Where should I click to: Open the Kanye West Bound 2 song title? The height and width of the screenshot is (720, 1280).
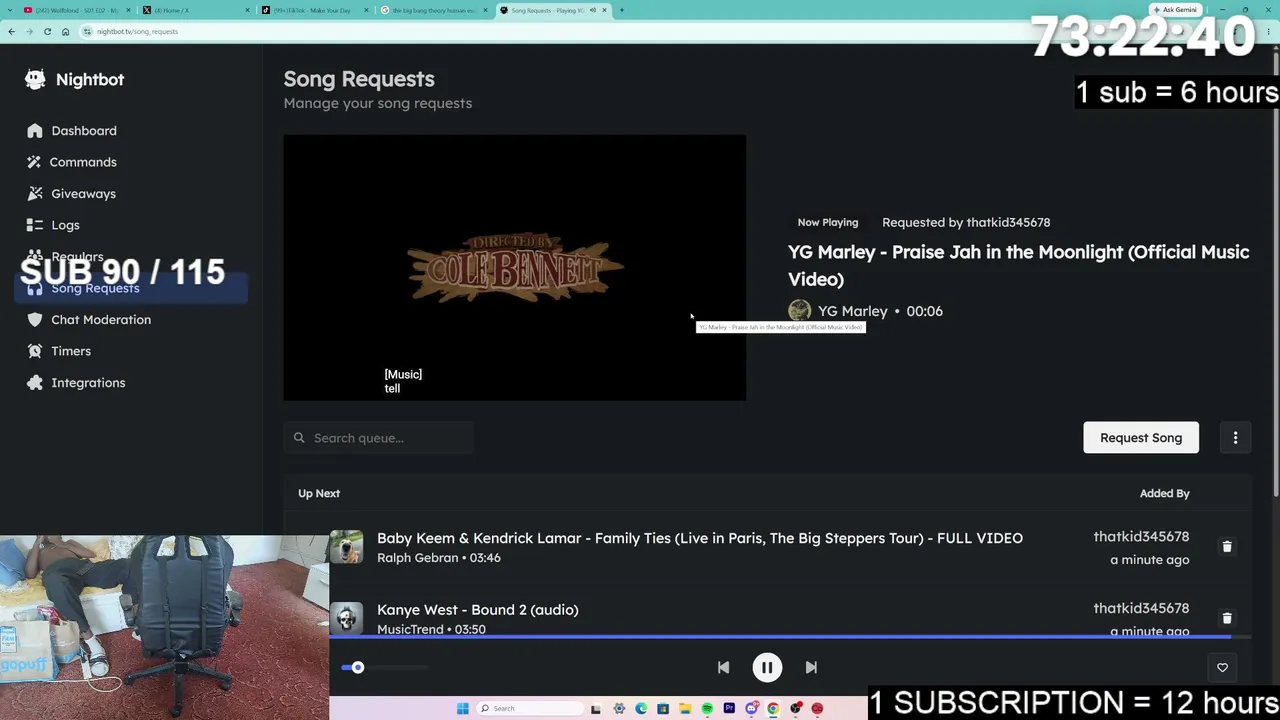[478, 610]
